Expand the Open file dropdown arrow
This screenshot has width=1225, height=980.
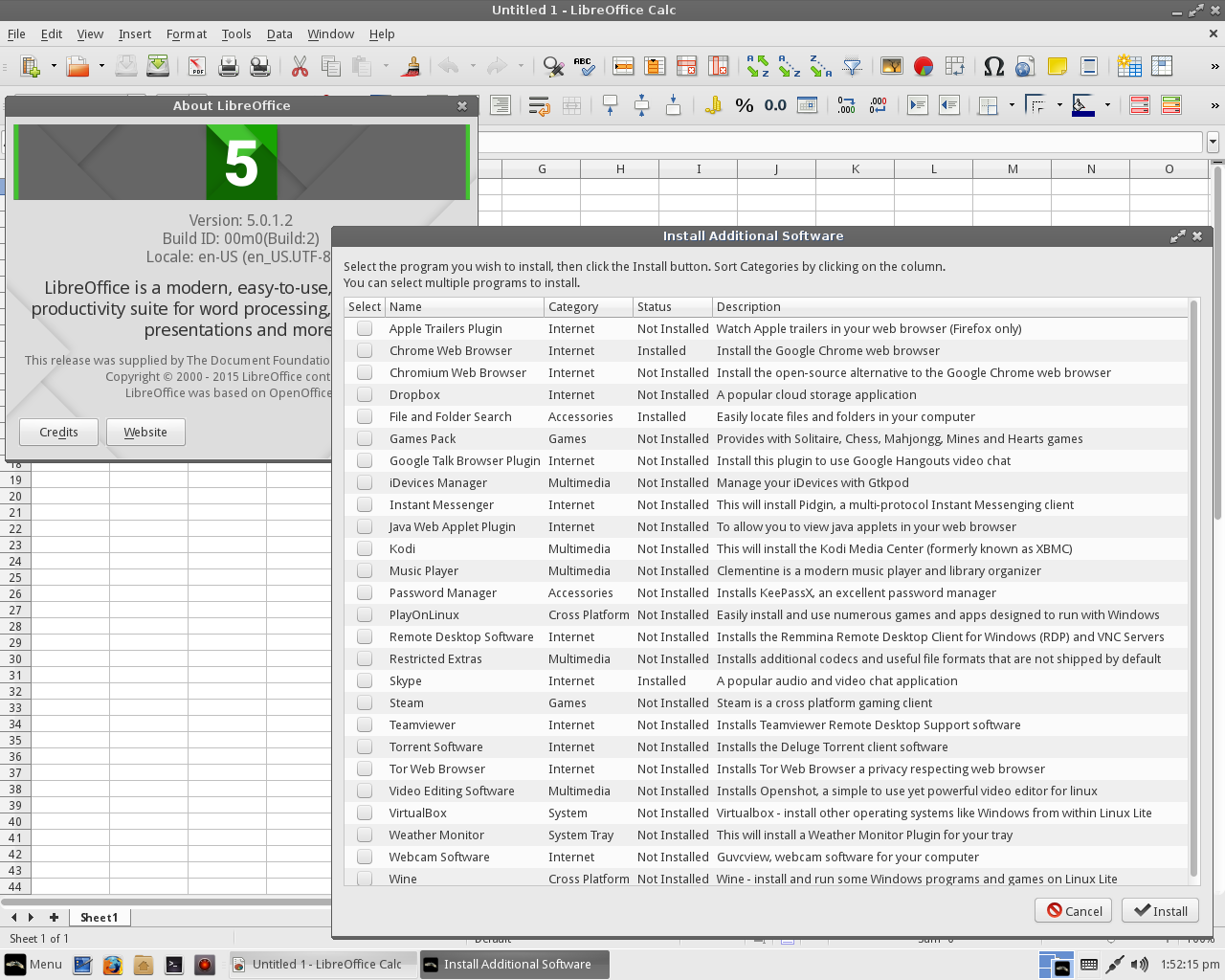click(x=101, y=66)
